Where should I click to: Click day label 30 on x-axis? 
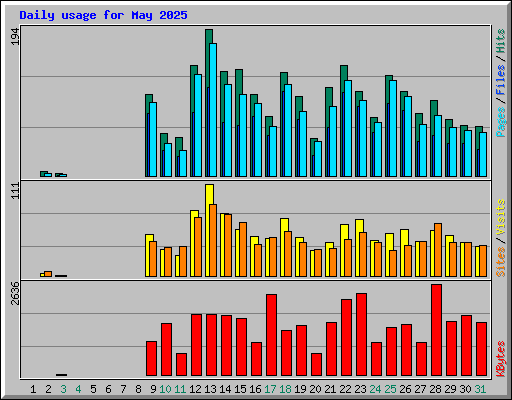pos(465,389)
